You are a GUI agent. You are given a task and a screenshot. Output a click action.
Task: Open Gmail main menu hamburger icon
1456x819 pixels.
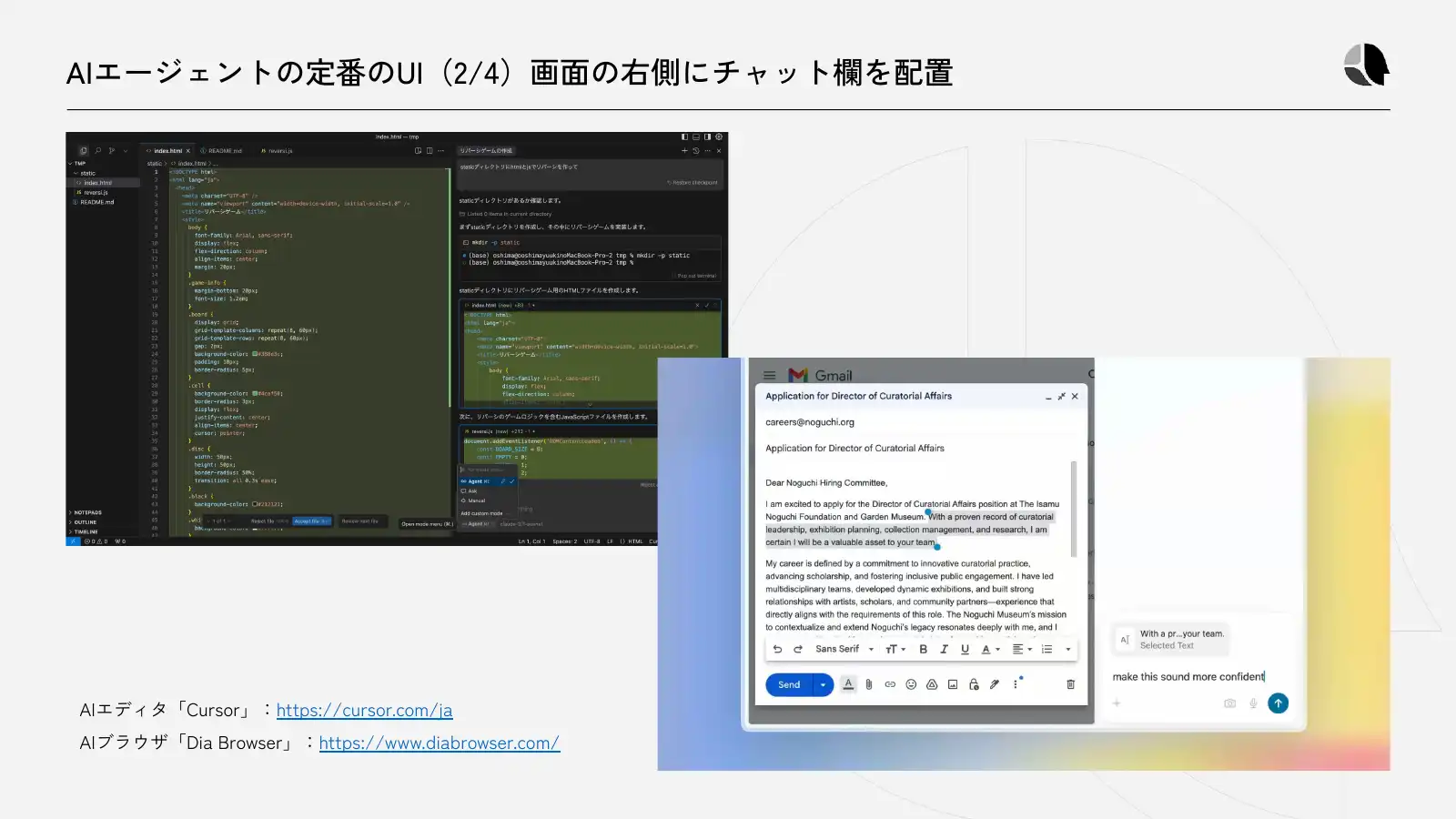click(x=770, y=375)
